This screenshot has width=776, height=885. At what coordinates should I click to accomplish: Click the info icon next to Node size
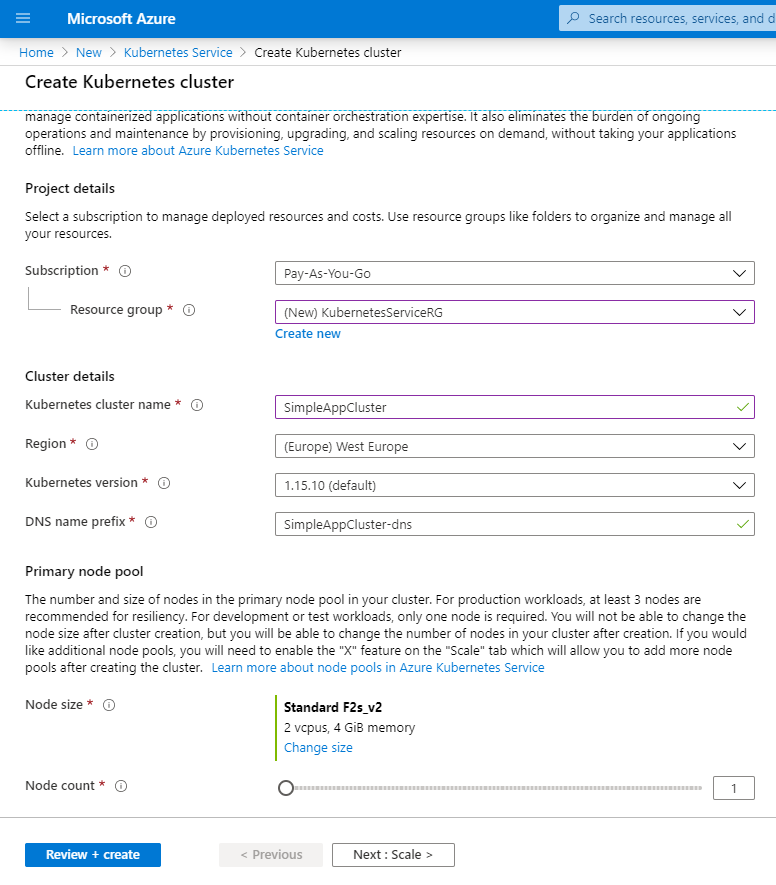click(108, 704)
